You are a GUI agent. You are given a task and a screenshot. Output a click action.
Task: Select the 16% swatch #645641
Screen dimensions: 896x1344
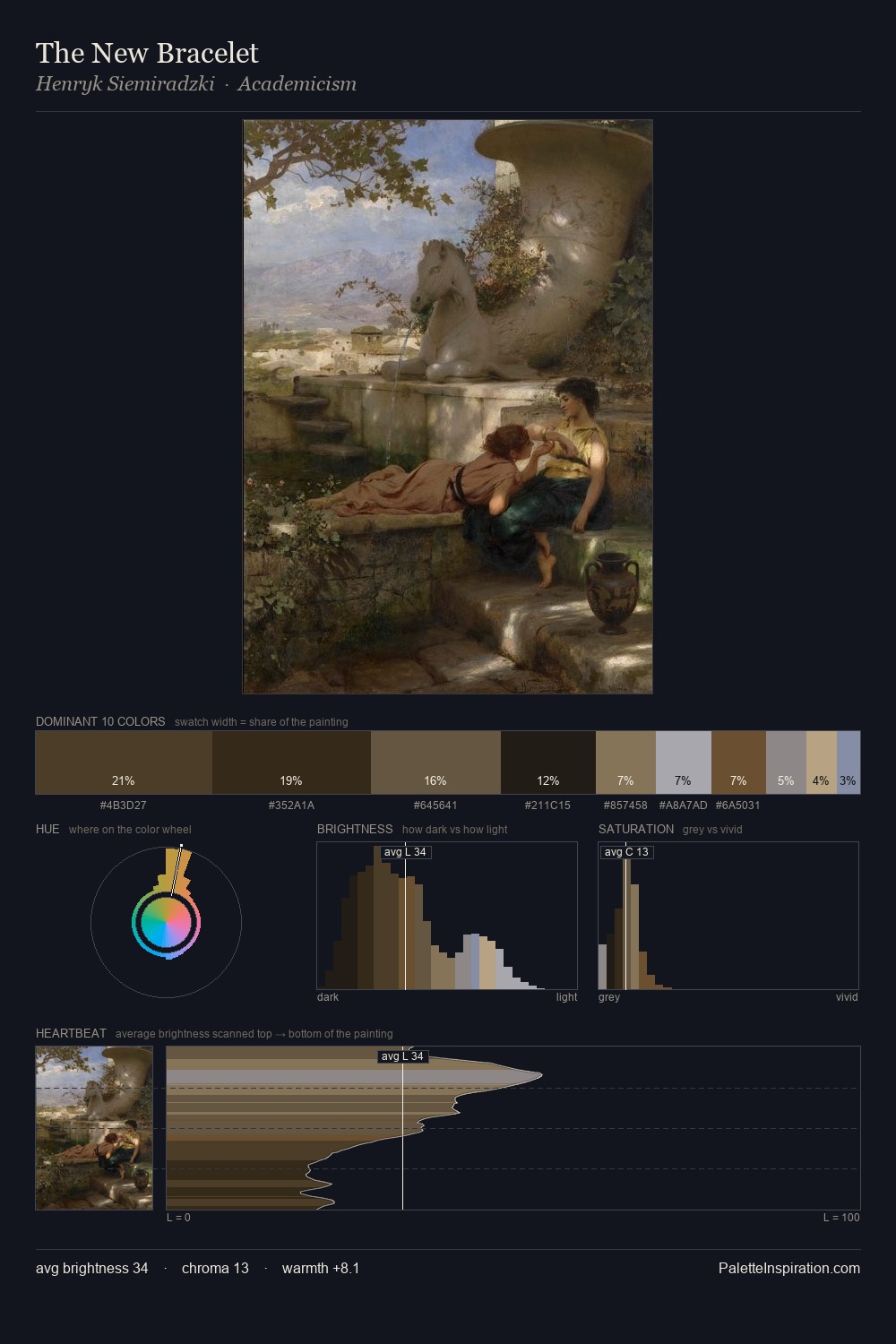435,762
